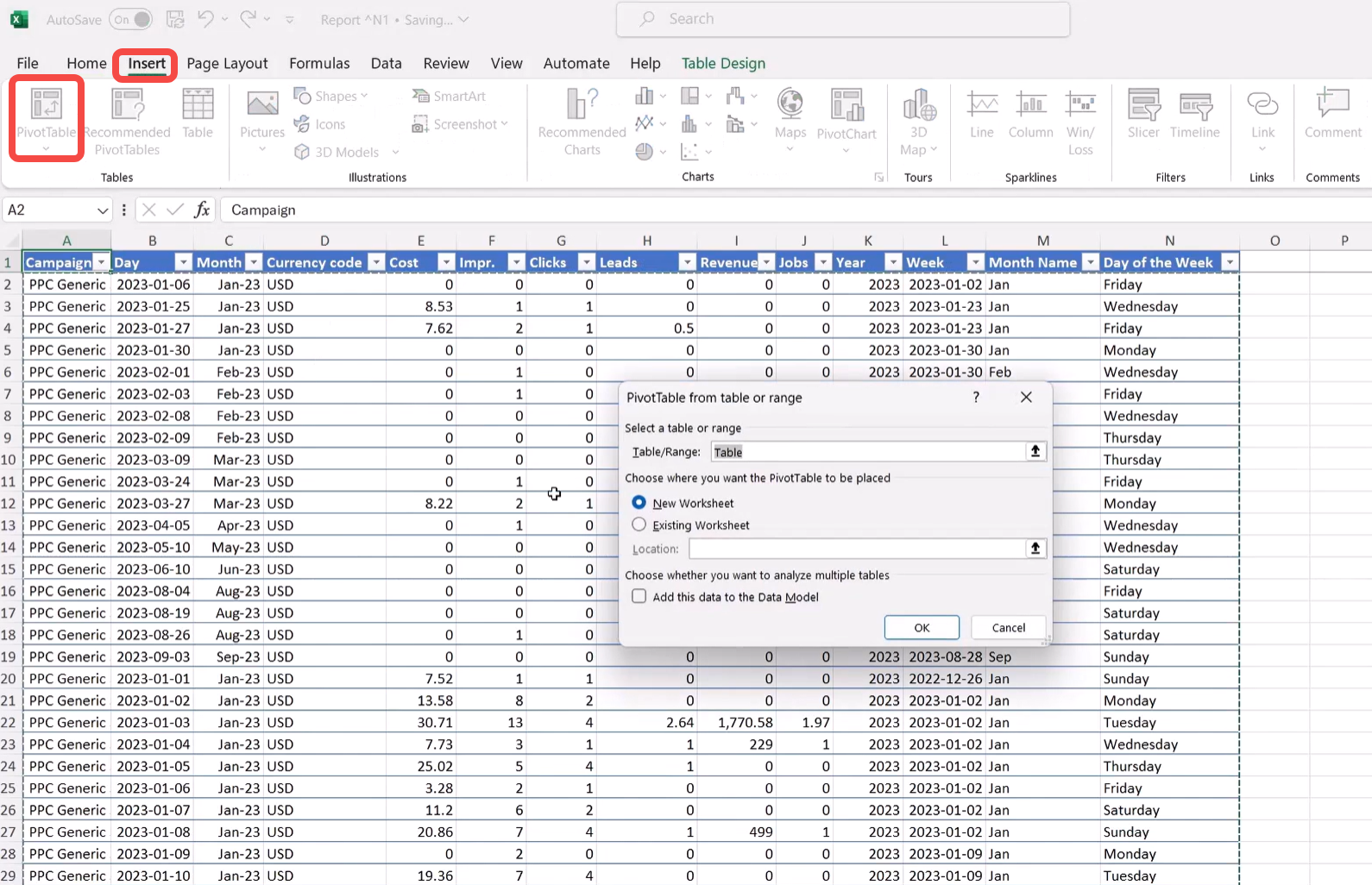Image resolution: width=1372 pixels, height=885 pixels.
Task: Click the formula bar containing Campaign
Action: [794, 210]
